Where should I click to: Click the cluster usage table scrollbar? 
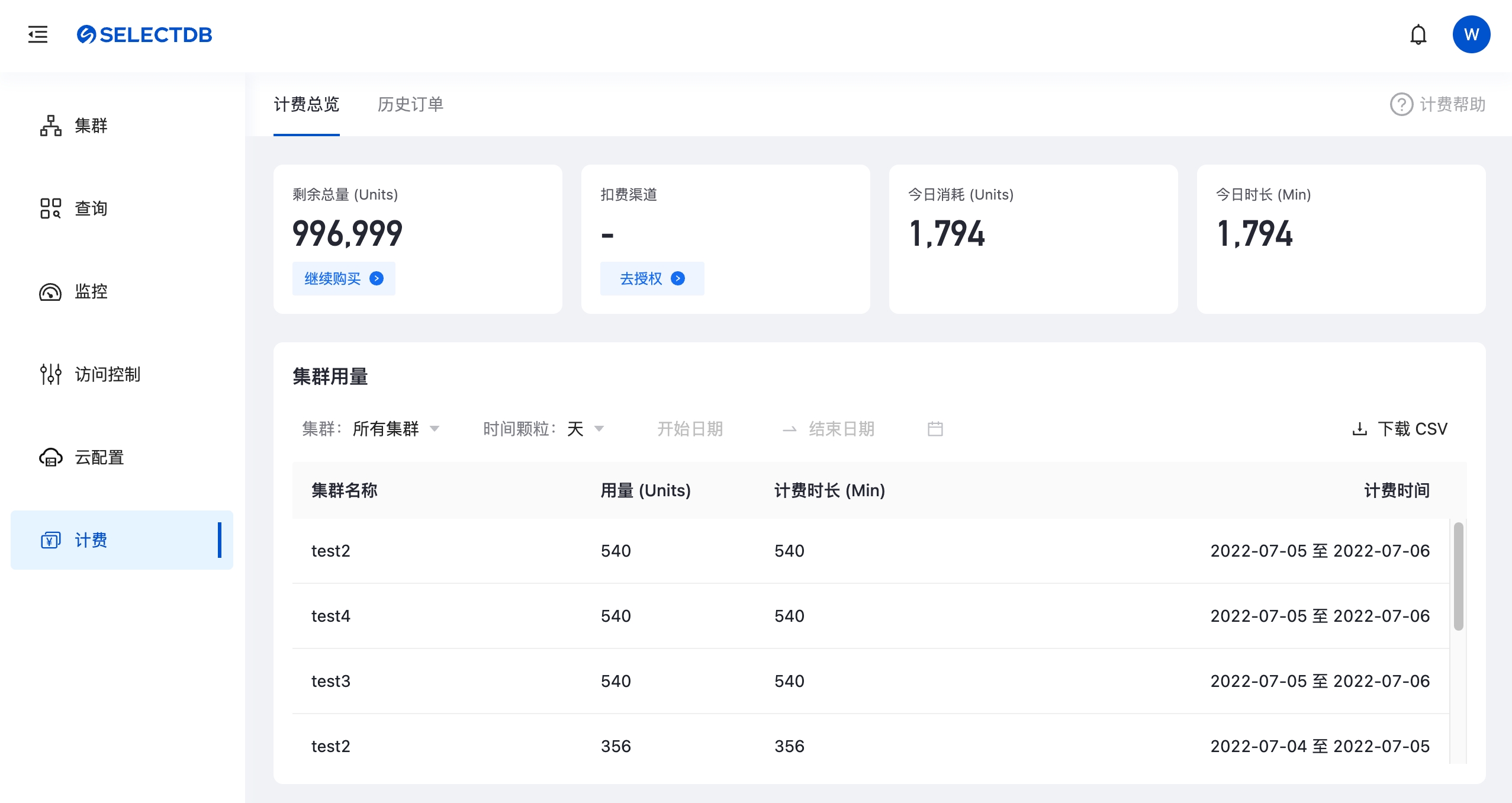(x=1458, y=576)
